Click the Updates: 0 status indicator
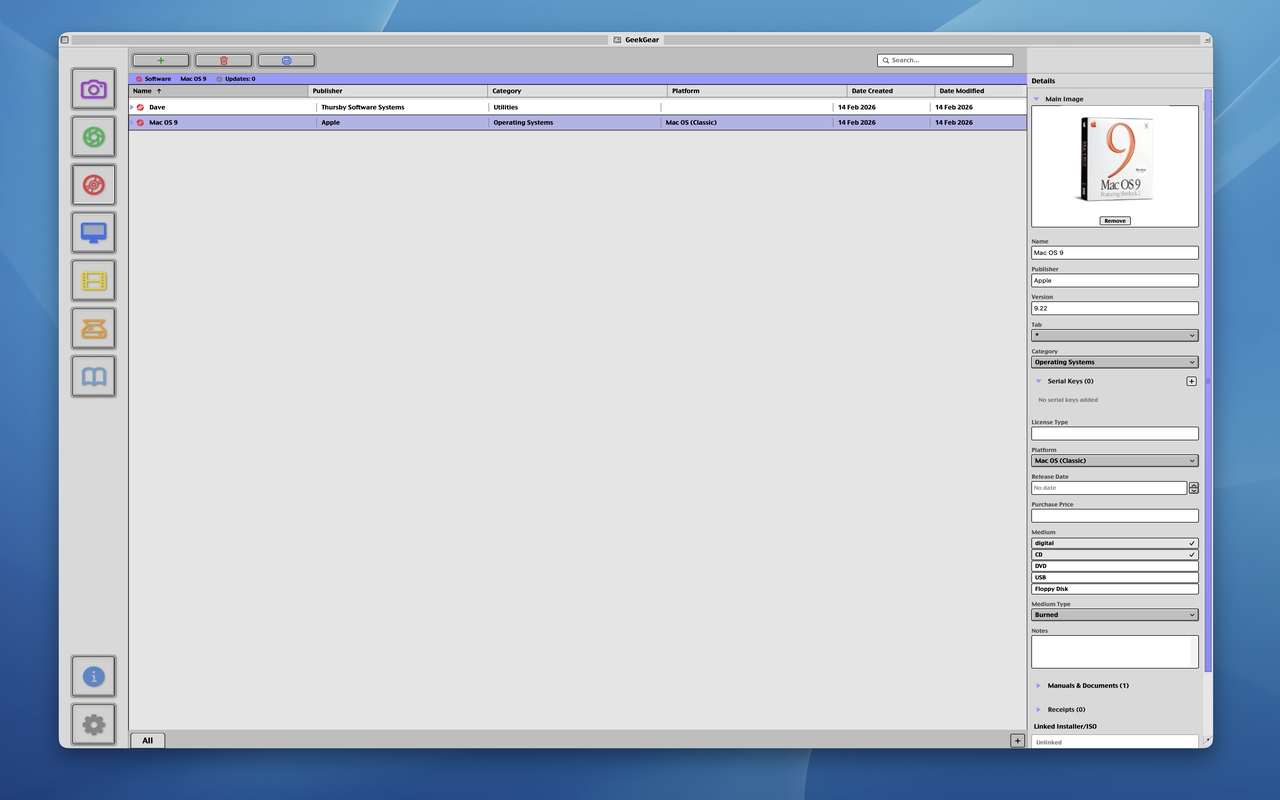1280x800 pixels. [236, 79]
